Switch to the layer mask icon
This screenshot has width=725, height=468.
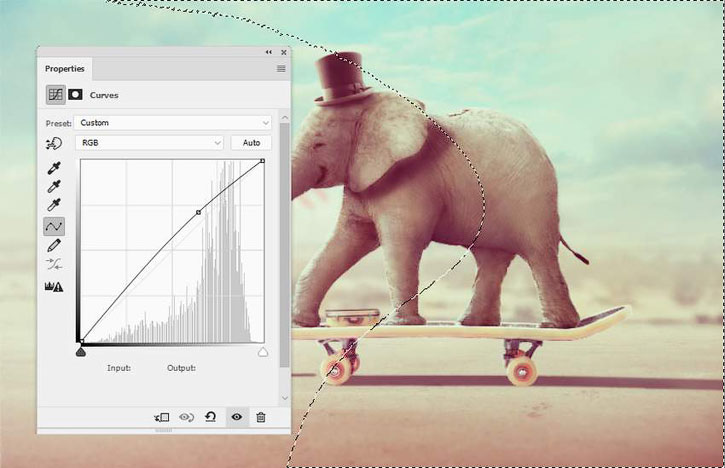[75, 95]
